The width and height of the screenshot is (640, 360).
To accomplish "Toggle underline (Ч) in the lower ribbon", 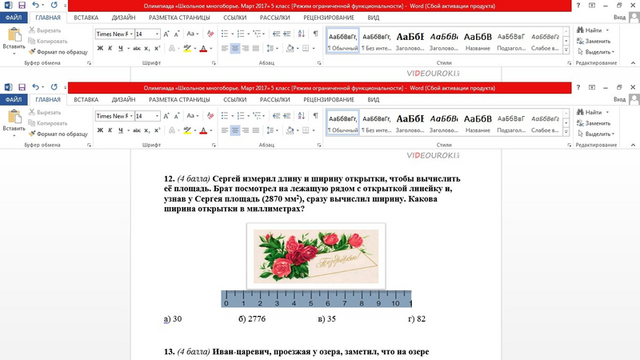I will [120, 130].
